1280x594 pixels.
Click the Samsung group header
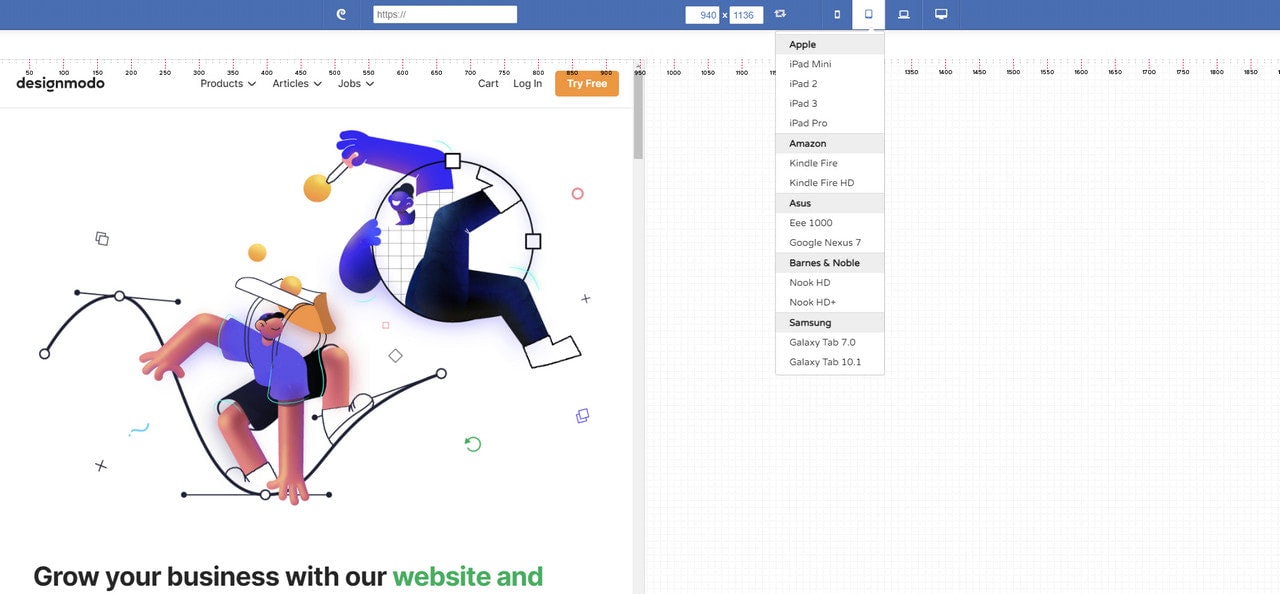830,323
